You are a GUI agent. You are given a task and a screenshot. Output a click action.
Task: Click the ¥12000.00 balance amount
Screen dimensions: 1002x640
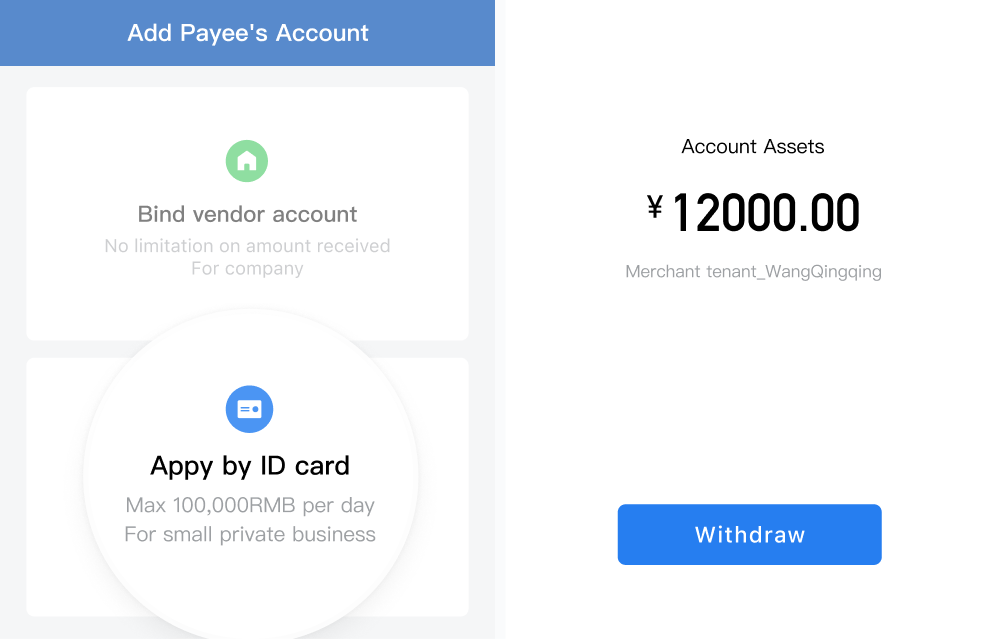pyautogui.click(x=753, y=213)
